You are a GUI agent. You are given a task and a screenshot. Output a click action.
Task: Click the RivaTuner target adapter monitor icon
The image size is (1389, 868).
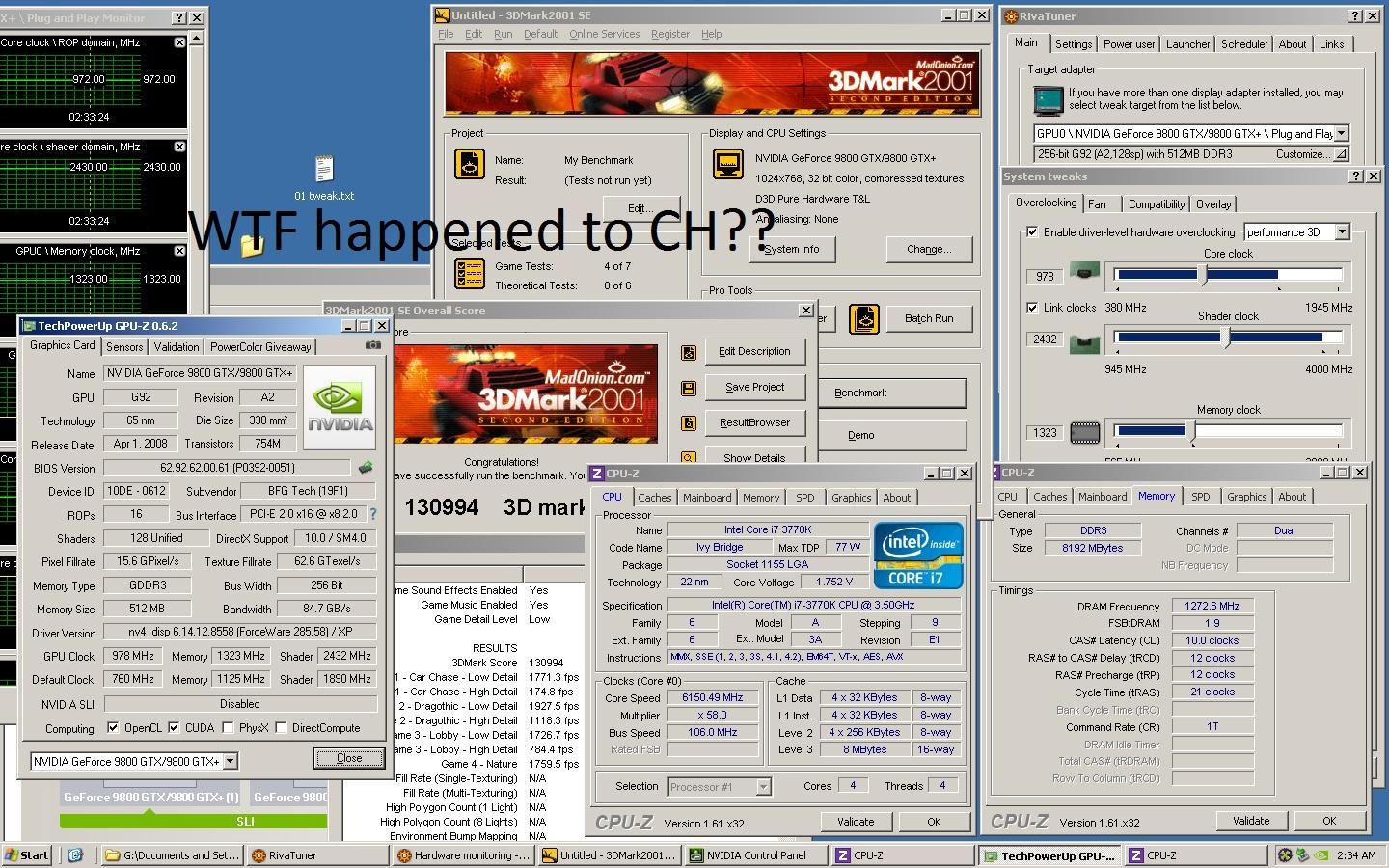[1048, 99]
